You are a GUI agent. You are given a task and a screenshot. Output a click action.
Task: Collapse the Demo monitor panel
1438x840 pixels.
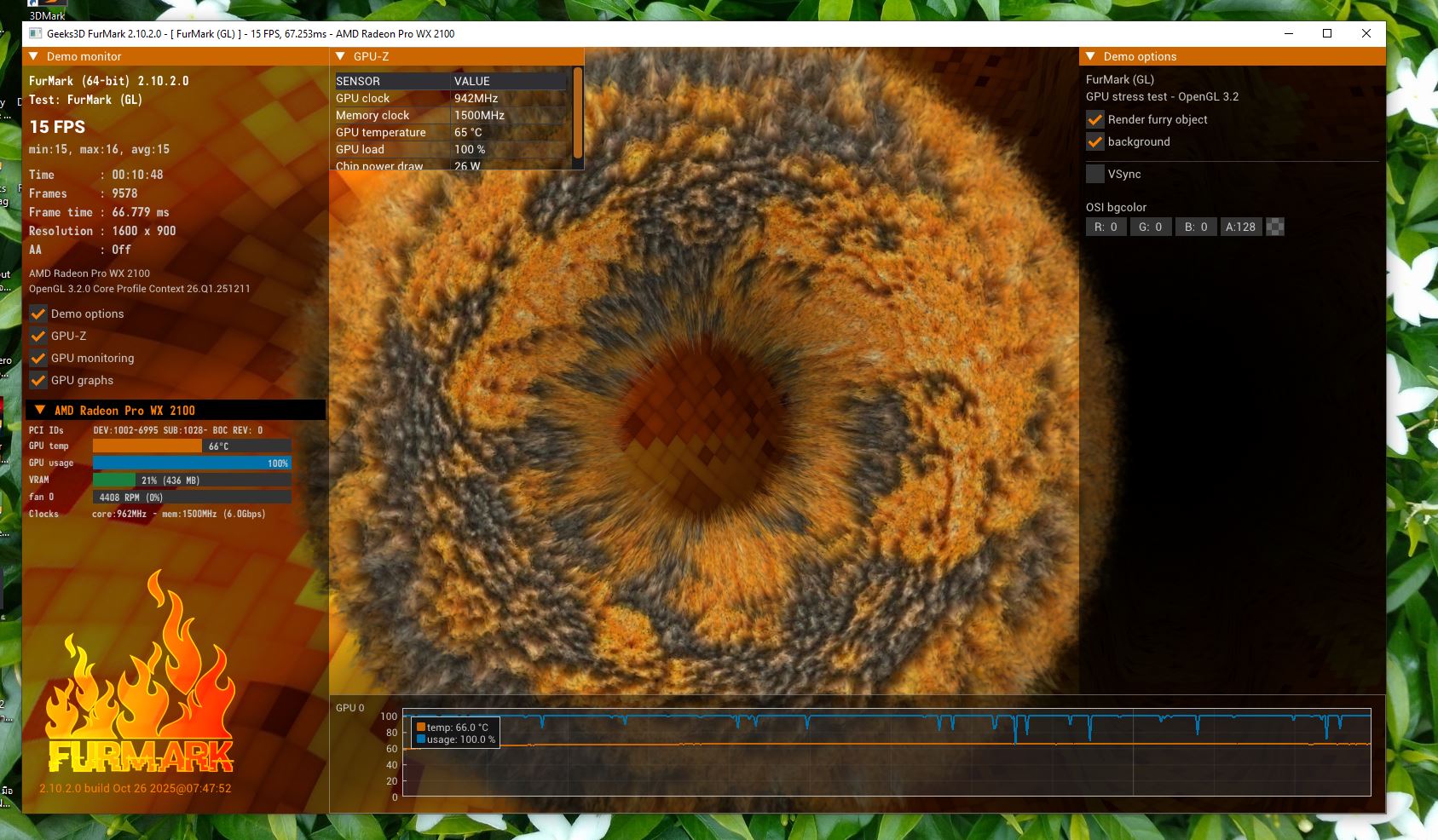pos(34,56)
